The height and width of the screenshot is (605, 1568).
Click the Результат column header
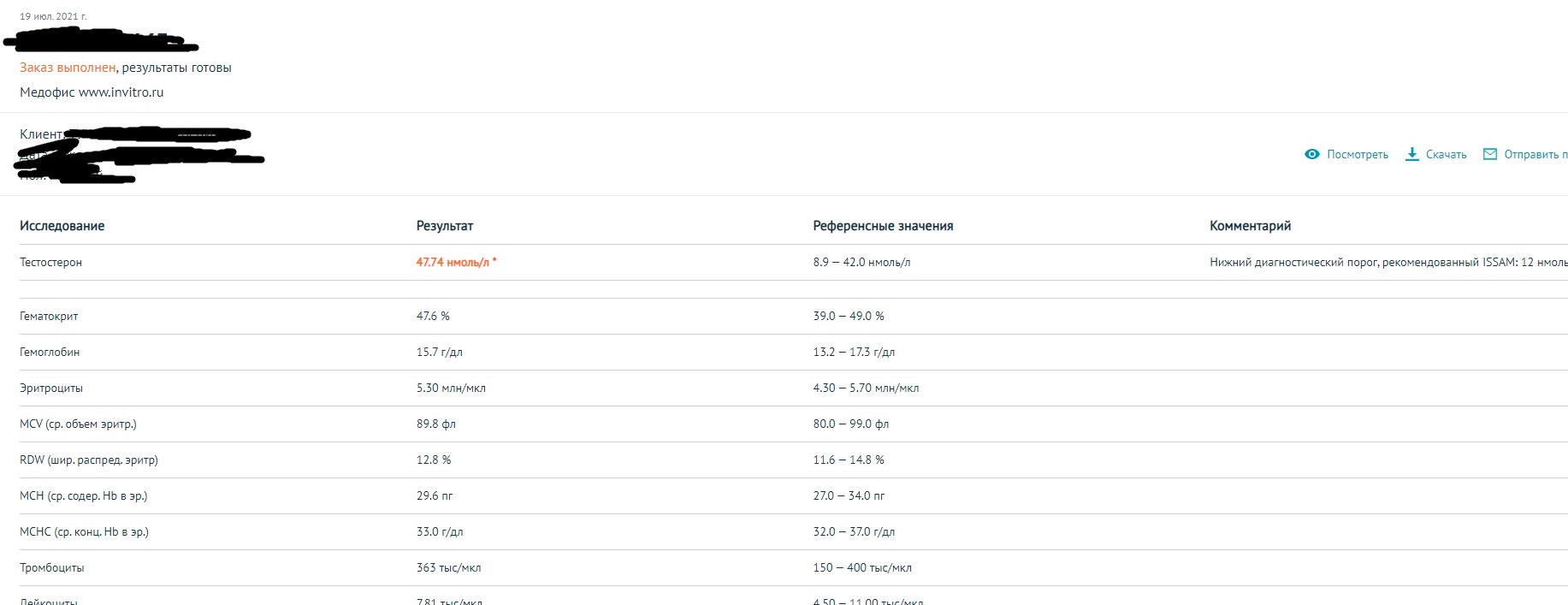coord(444,226)
